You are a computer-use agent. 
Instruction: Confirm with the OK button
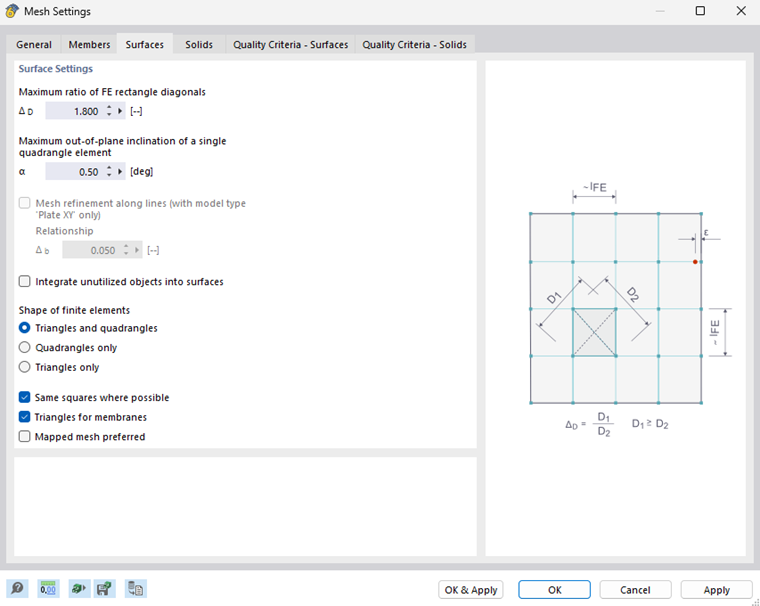[x=554, y=590]
